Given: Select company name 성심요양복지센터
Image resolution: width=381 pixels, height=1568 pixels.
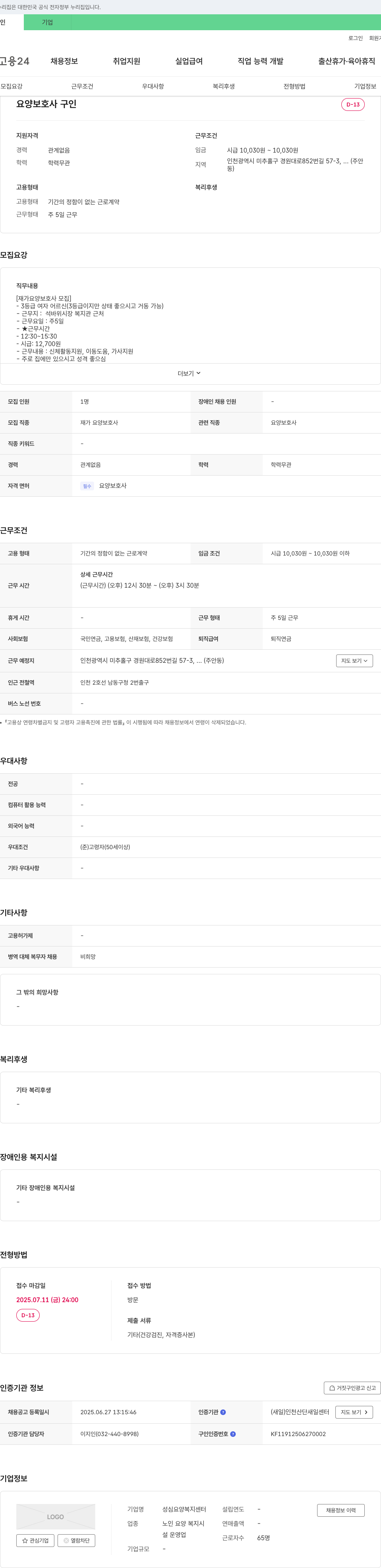Looking at the screenshot, I should 184,1510.
